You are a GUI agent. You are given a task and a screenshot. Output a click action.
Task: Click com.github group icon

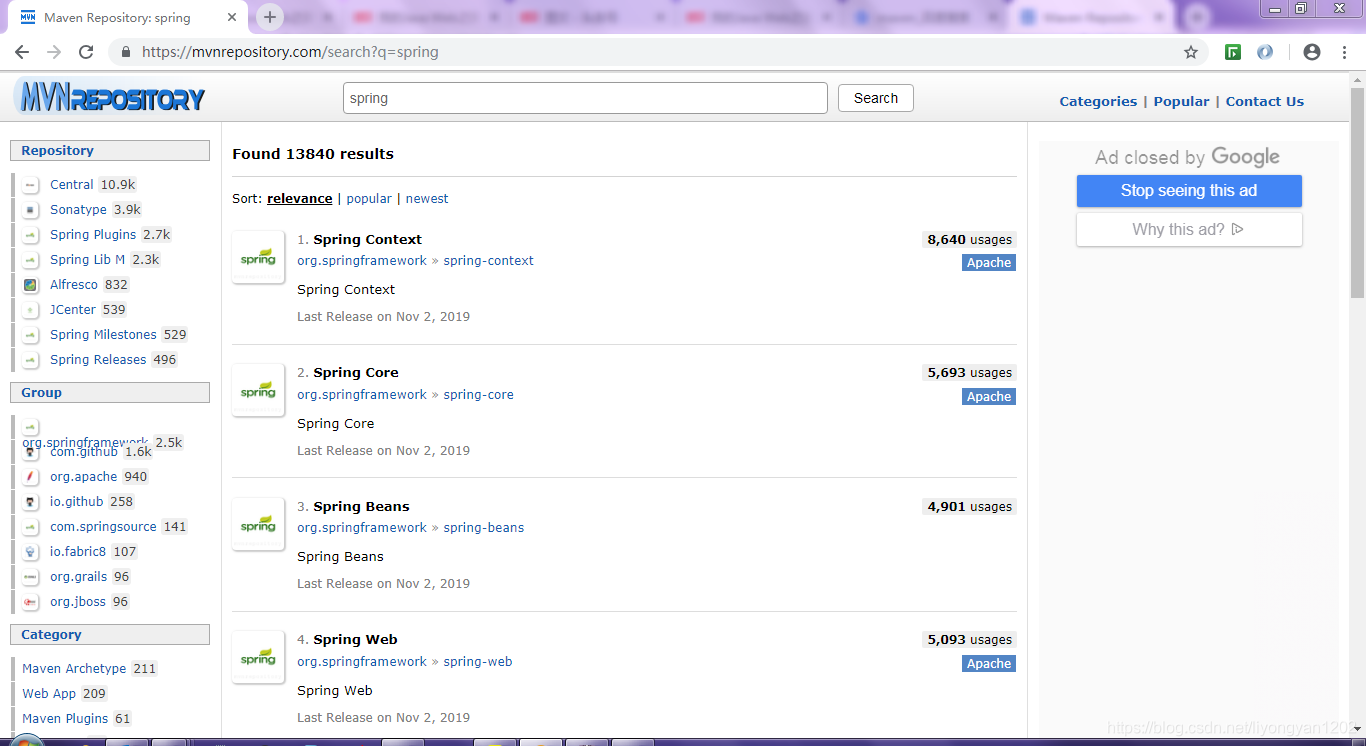pyautogui.click(x=31, y=452)
